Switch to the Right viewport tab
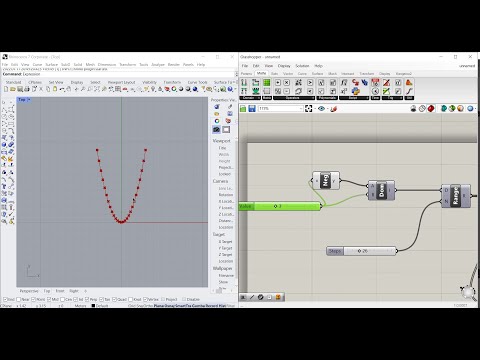Image resolution: width=480 pixels, height=360 pixels. click(x=74, y=291)
